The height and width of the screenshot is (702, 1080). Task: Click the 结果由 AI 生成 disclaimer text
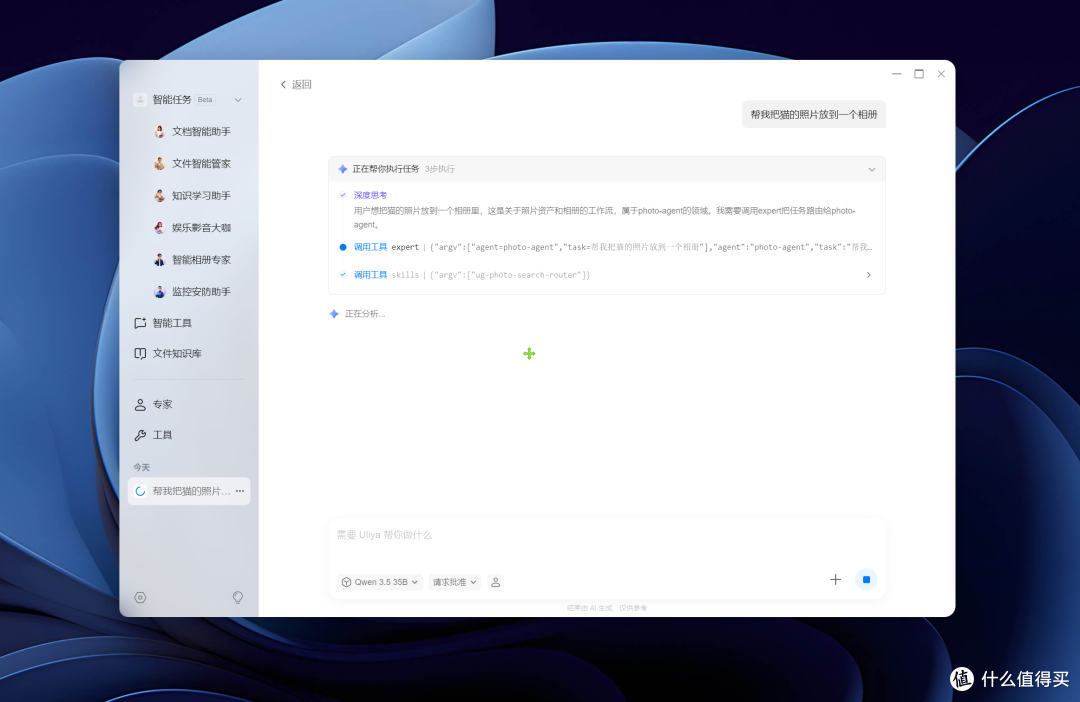point(607,608)
